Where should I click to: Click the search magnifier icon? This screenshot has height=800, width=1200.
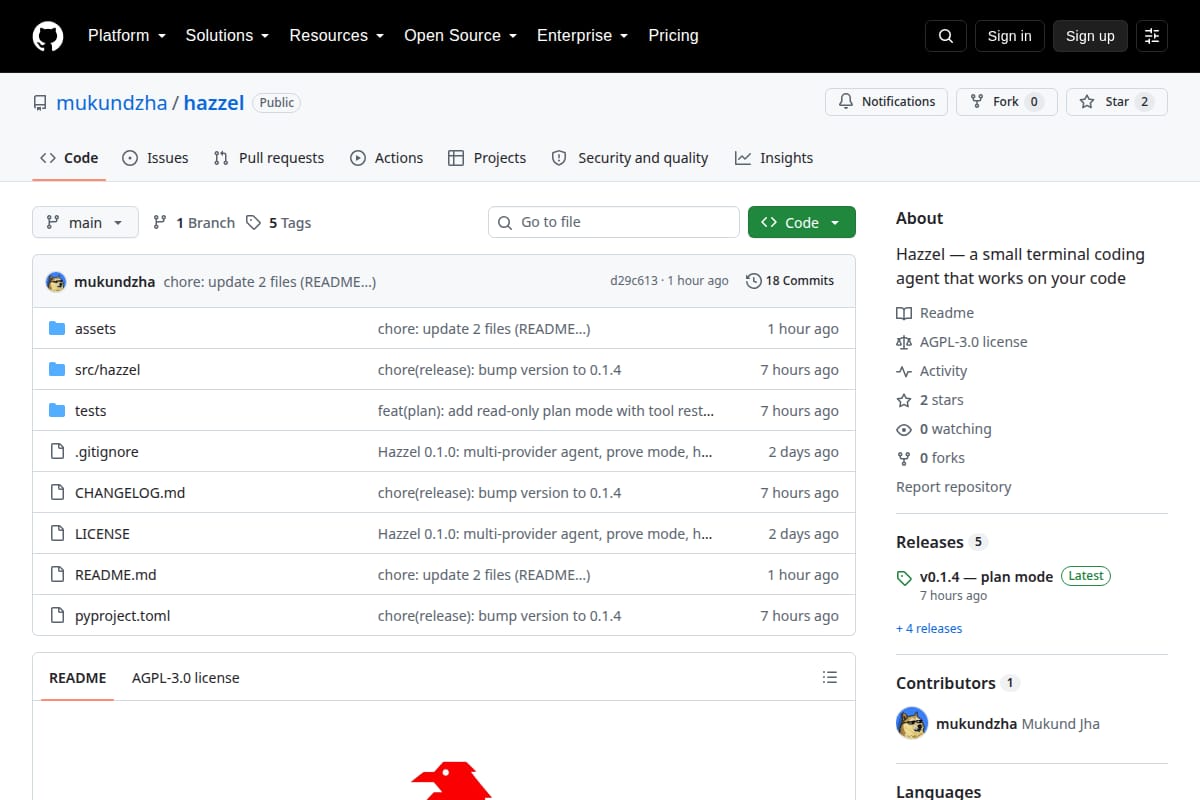[946, 36]
